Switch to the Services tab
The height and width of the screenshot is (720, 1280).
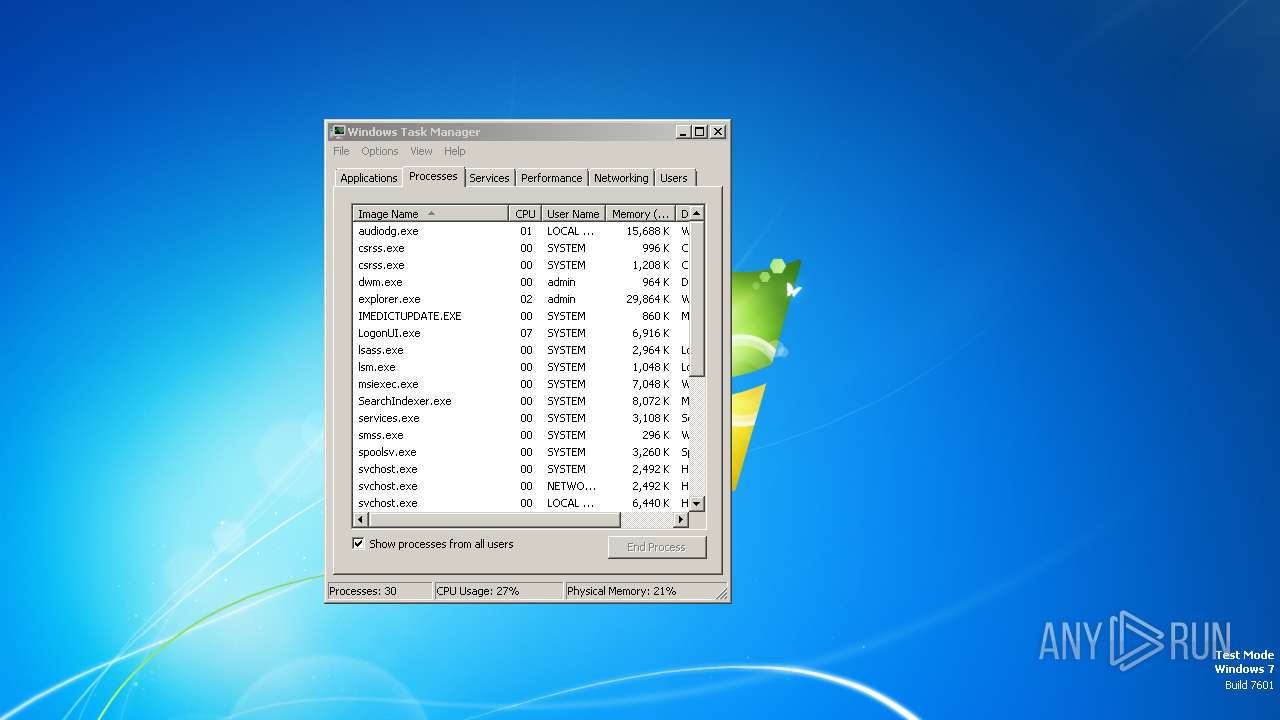click(x=489, y=178)
